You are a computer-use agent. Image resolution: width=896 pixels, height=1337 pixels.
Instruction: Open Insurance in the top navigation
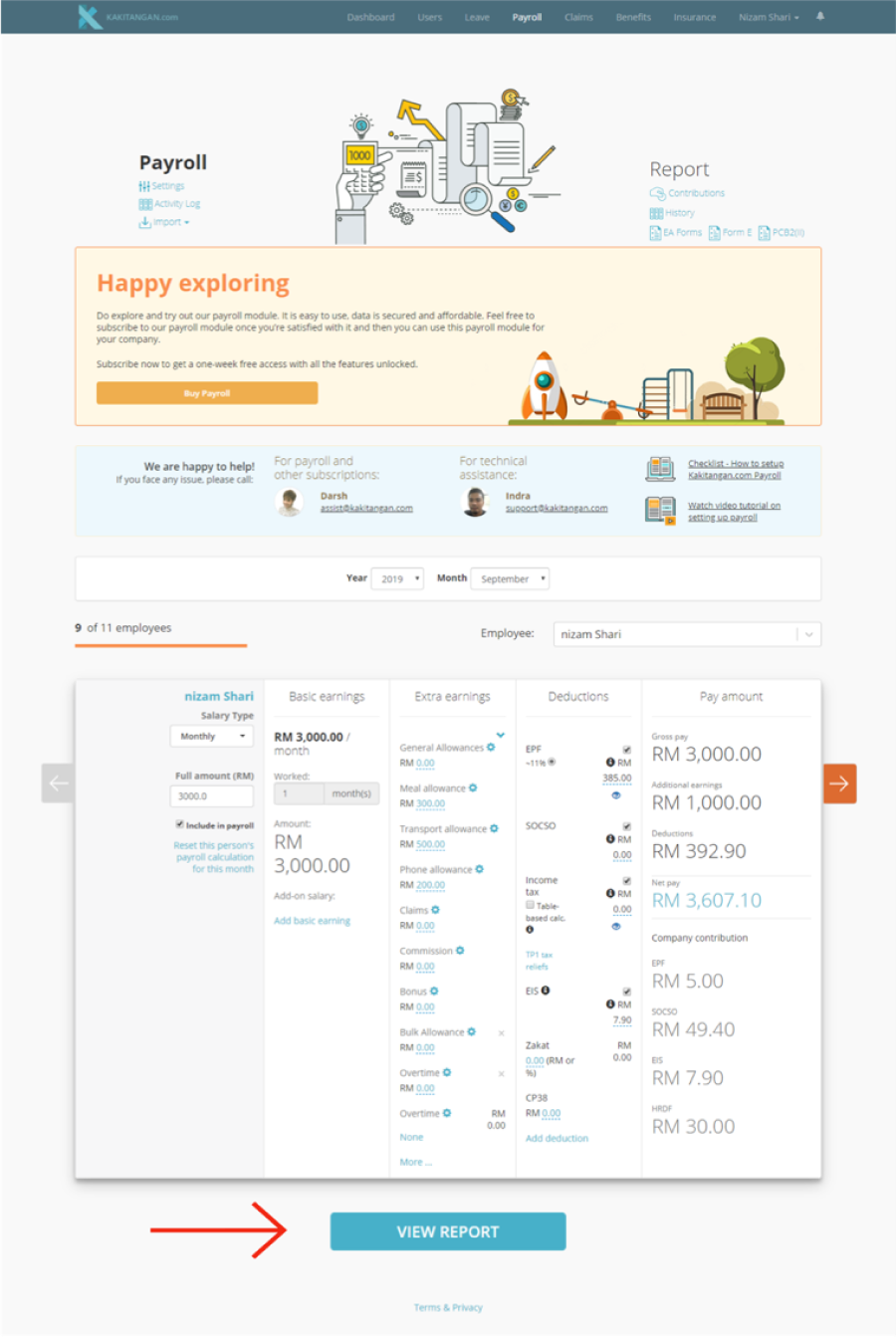695,17
